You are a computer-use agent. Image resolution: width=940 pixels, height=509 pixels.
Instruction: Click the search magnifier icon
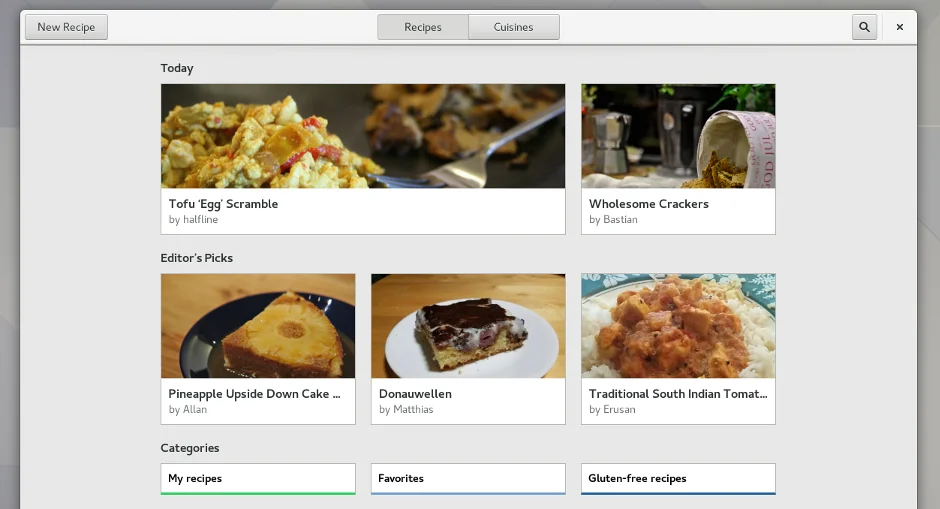(x=864, y=27)
